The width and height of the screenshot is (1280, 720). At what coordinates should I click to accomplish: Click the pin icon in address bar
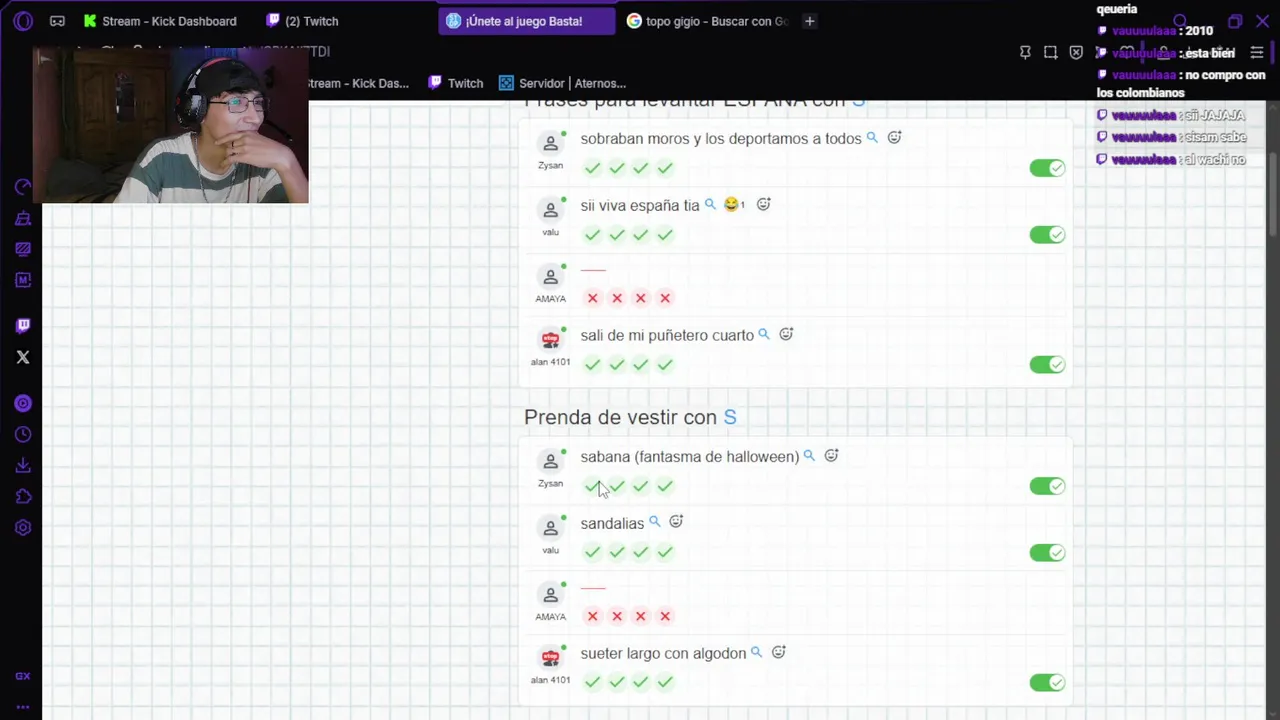click(x=1025, y=52)
